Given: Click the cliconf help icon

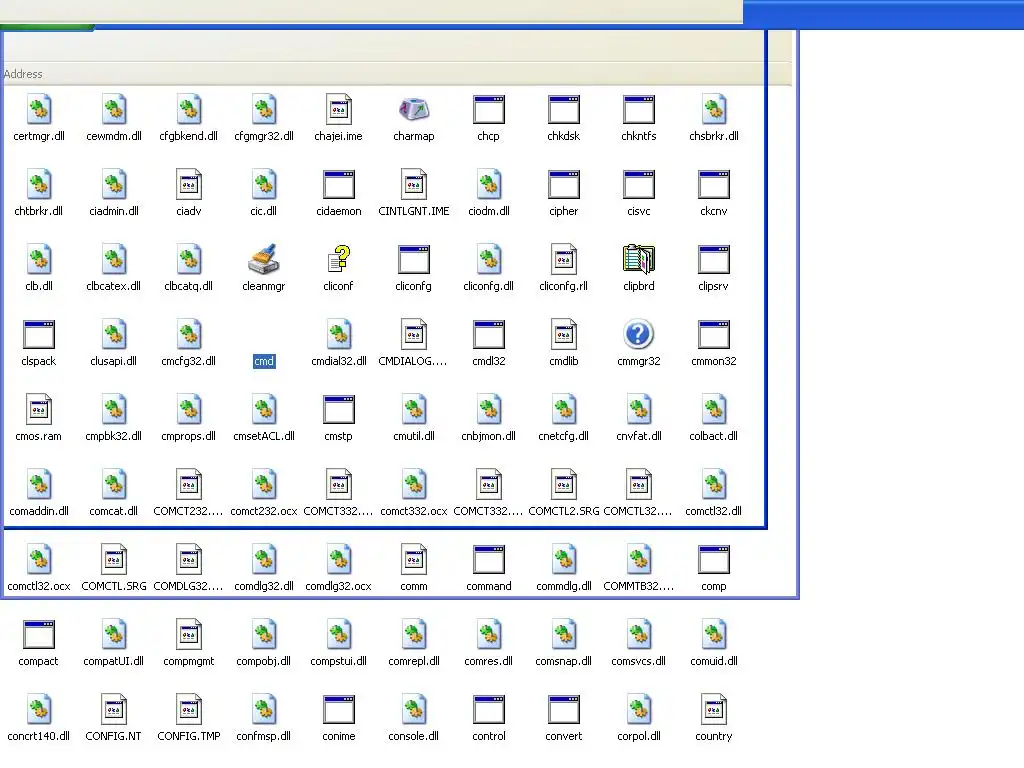Looking at the screenshot, I should point(338,259).
